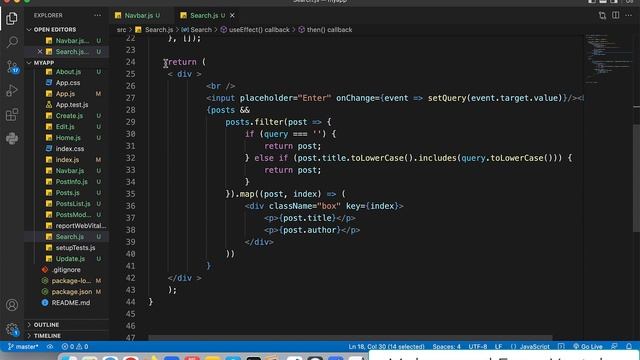Open editor more actions ellipsis
The width and height of the screenshot is (640, 360).
tap(629, 16)
